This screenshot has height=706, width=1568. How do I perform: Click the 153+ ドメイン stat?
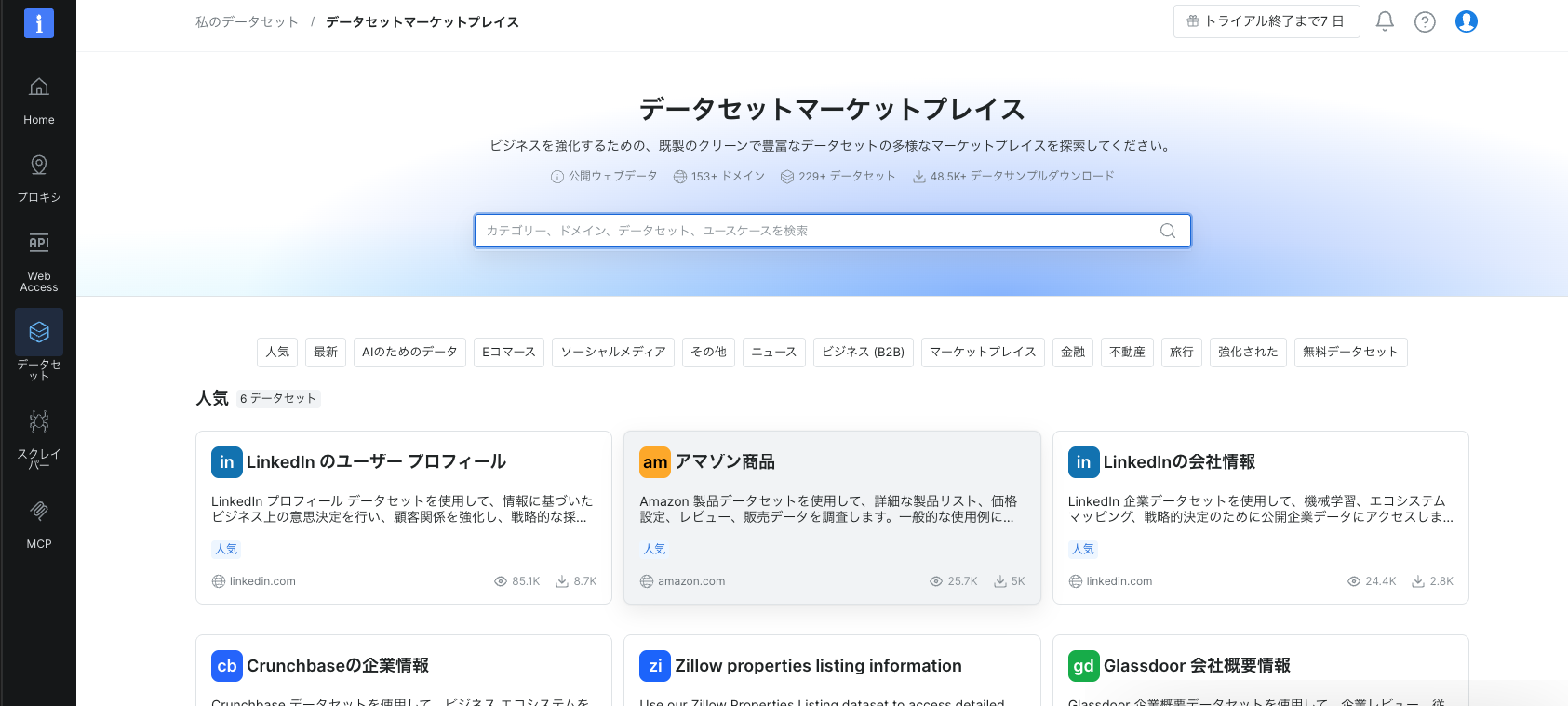tap(718, 177)
